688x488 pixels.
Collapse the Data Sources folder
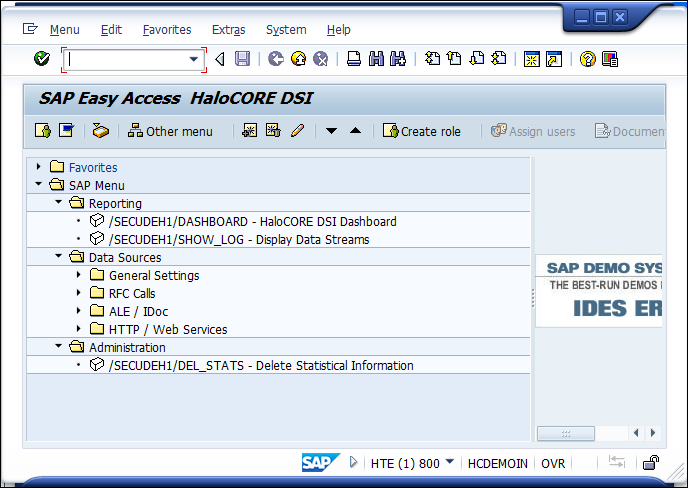click(x=58, y=256)
